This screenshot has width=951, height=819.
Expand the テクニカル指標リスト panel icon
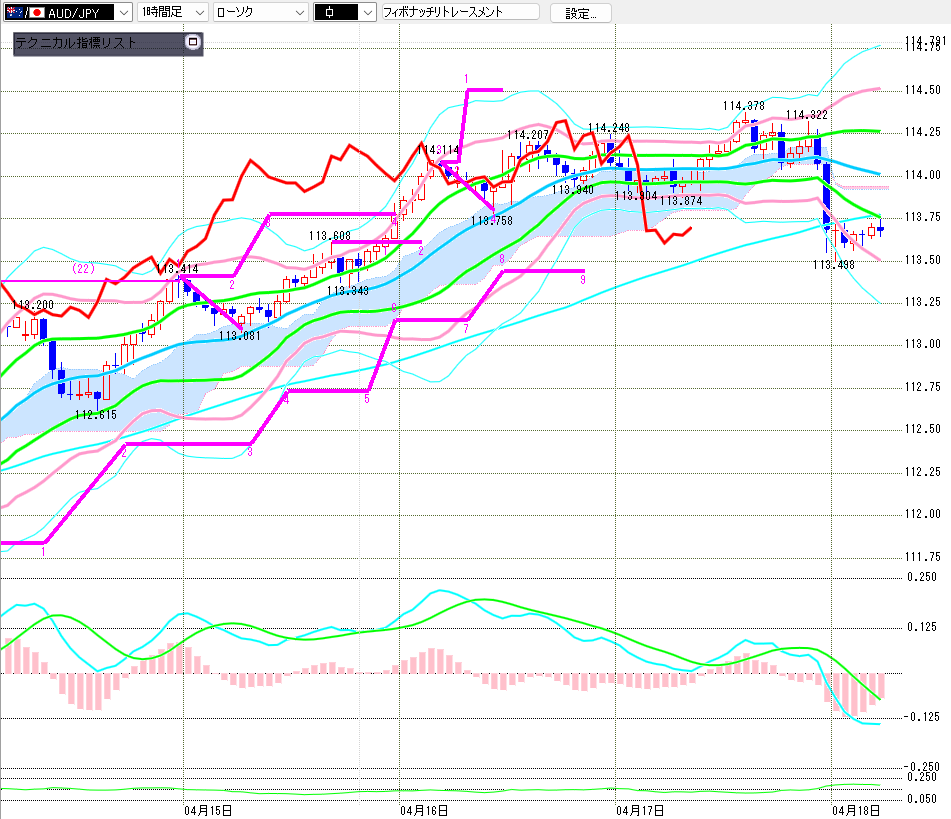[x=193, y=43]
